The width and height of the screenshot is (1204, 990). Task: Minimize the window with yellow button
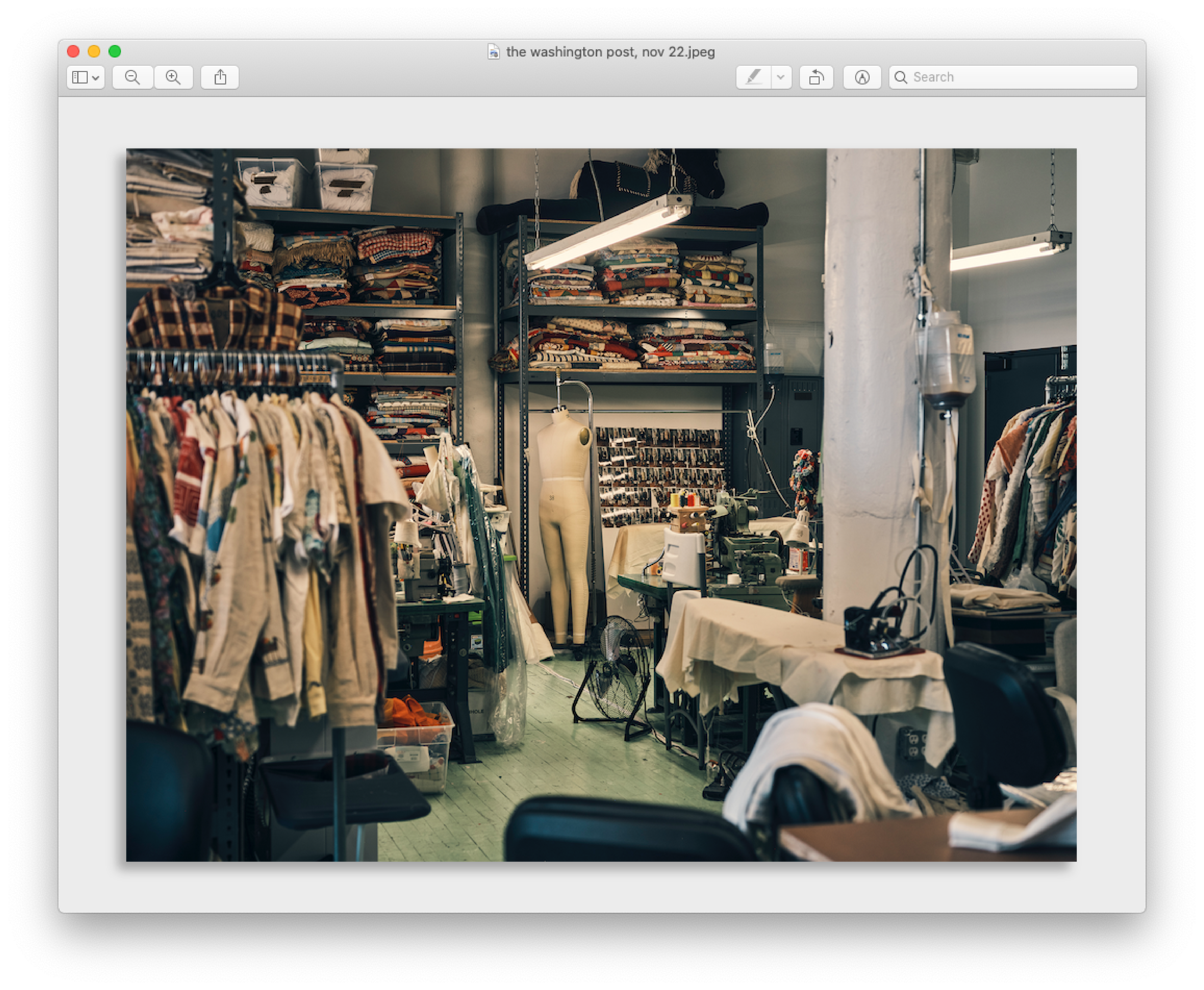click(x=94, y=51)
